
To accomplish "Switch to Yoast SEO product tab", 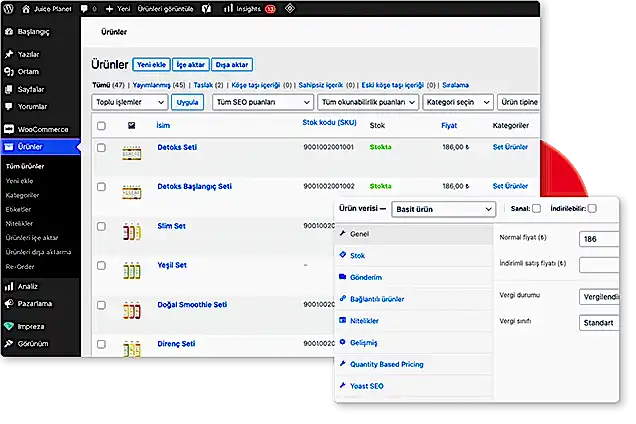I will click(367, 386).
